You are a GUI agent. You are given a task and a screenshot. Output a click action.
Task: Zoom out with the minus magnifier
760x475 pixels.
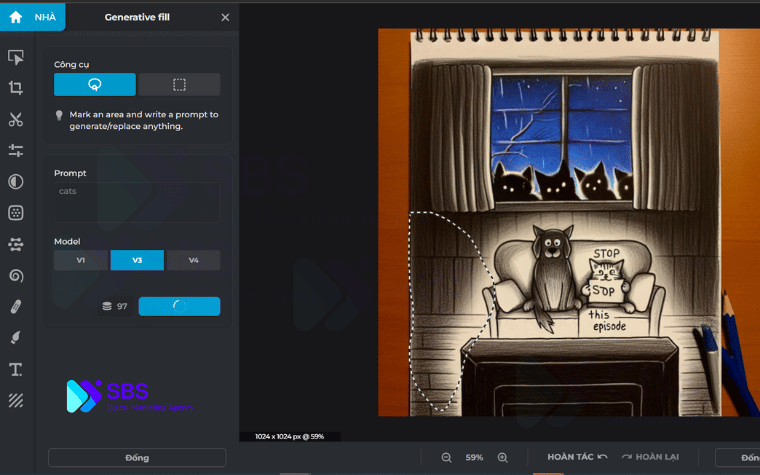click(446, 458)
